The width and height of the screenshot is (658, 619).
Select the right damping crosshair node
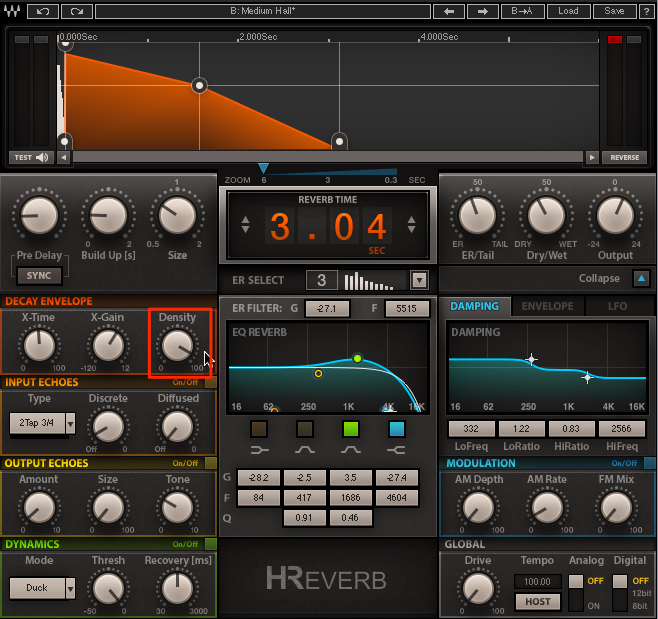(x=587, y=377)
